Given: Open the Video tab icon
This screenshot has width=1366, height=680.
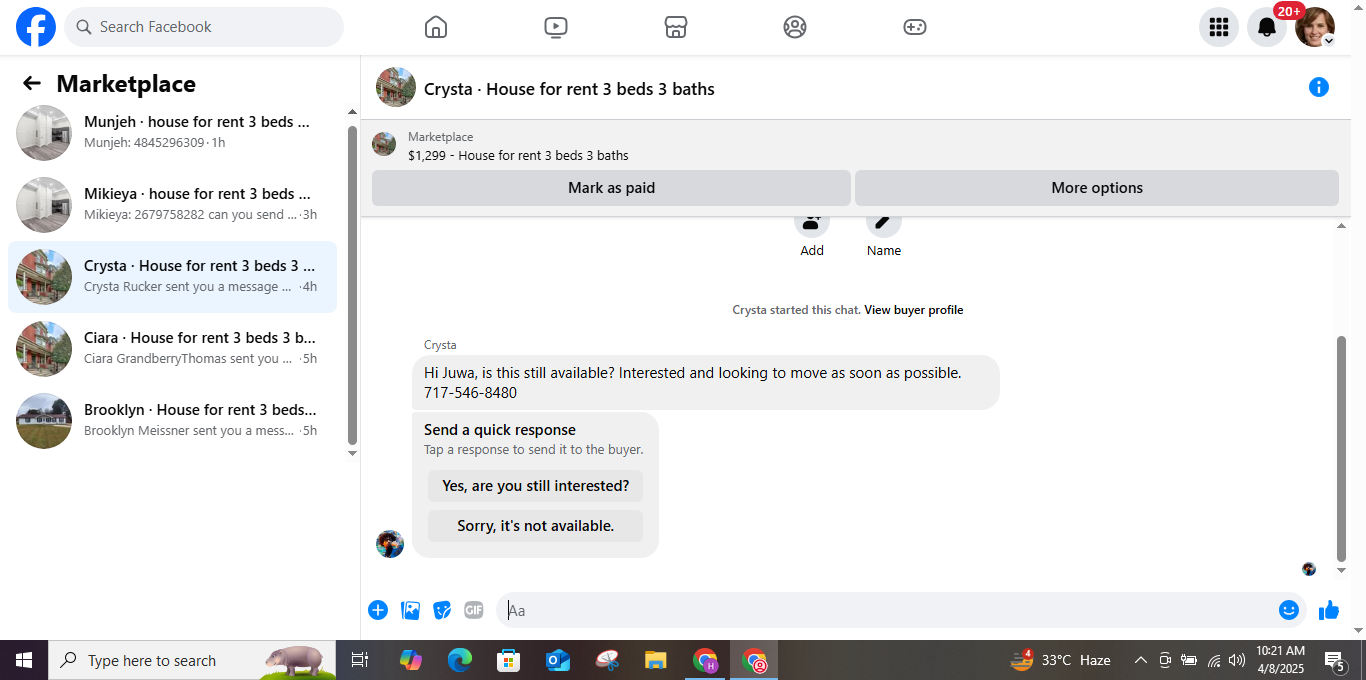Looking at the screenshot, I should tap(556, 27).
